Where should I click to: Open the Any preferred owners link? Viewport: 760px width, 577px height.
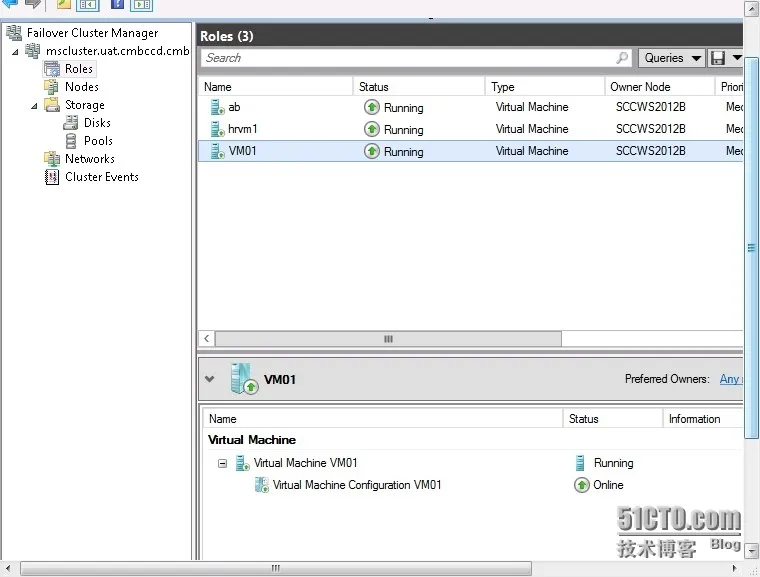(x=731, y=379)
